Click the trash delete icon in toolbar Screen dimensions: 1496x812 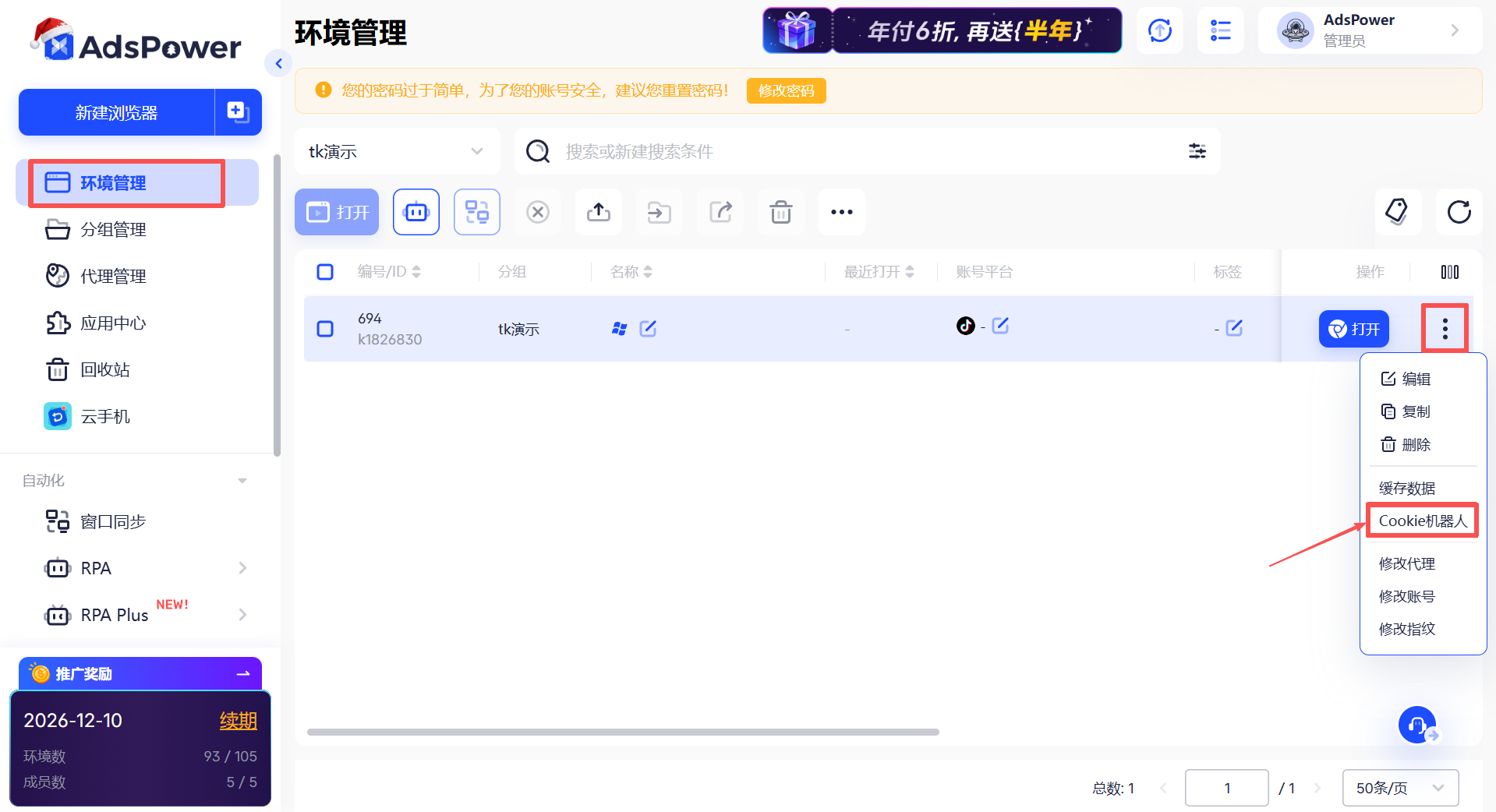(780, 211)
